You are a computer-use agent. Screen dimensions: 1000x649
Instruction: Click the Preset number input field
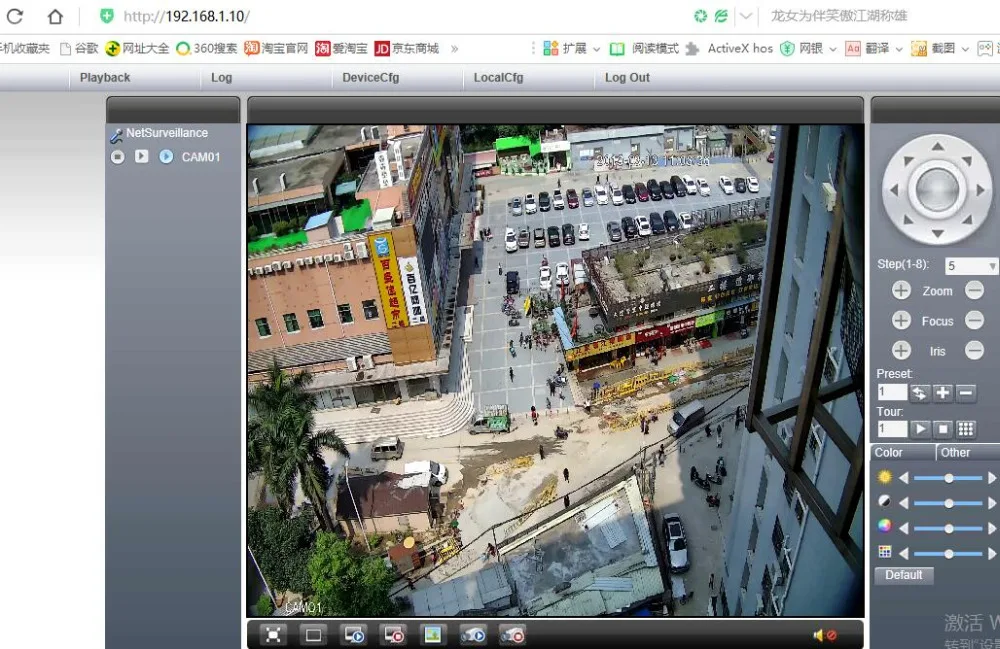[892, 392]
